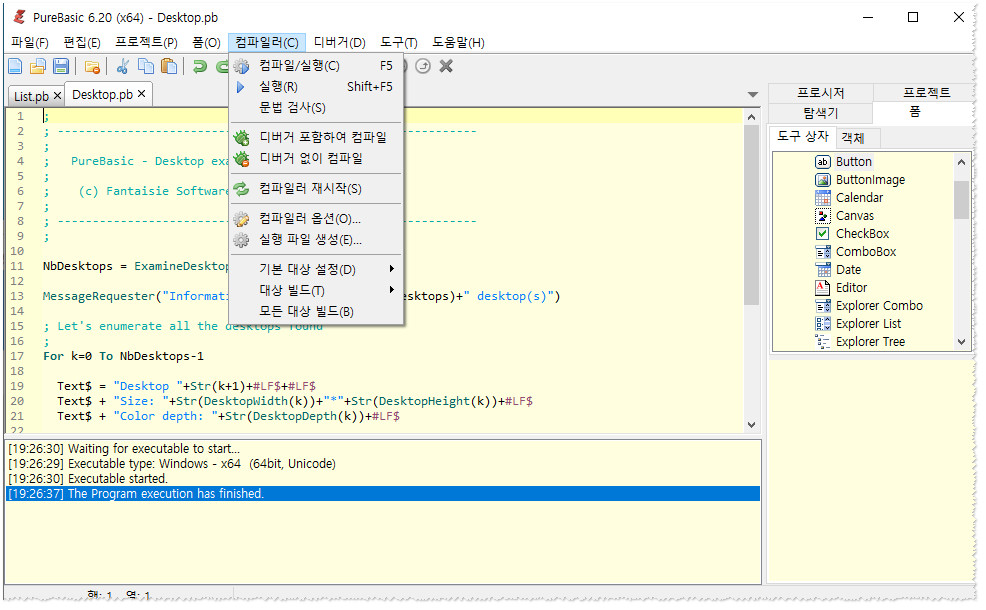The image size is (986, 610).
Task: Switch to the 프로시저 panel tab
Action: (821, 93)
